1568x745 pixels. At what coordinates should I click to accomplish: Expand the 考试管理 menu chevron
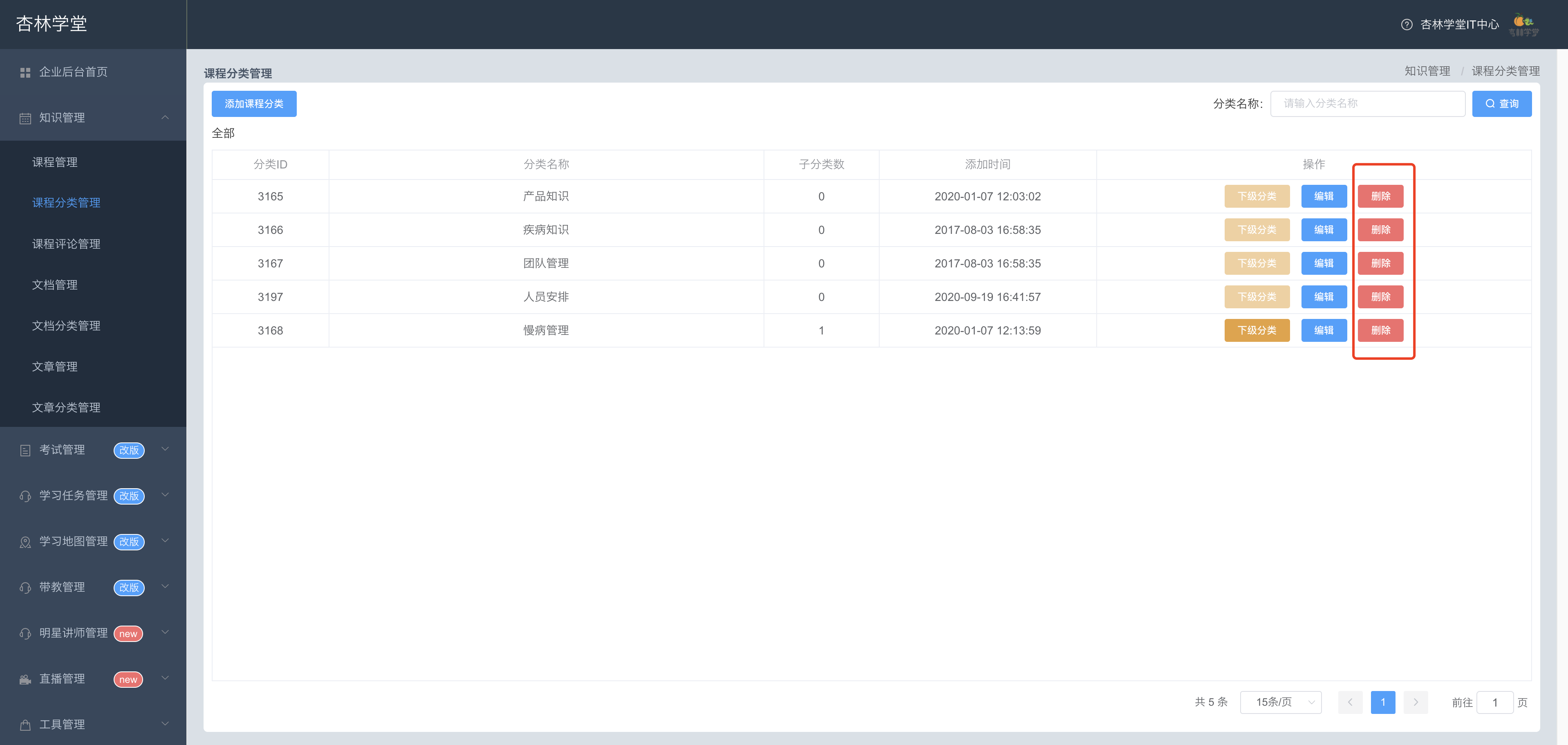point(165,449)
